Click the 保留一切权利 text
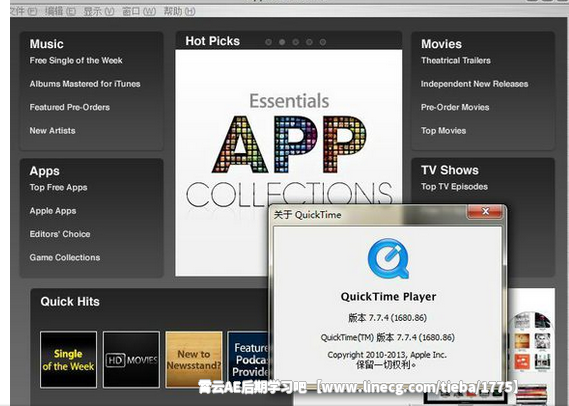This screenshot has width=569, height=406. click(x=386, y=365)
